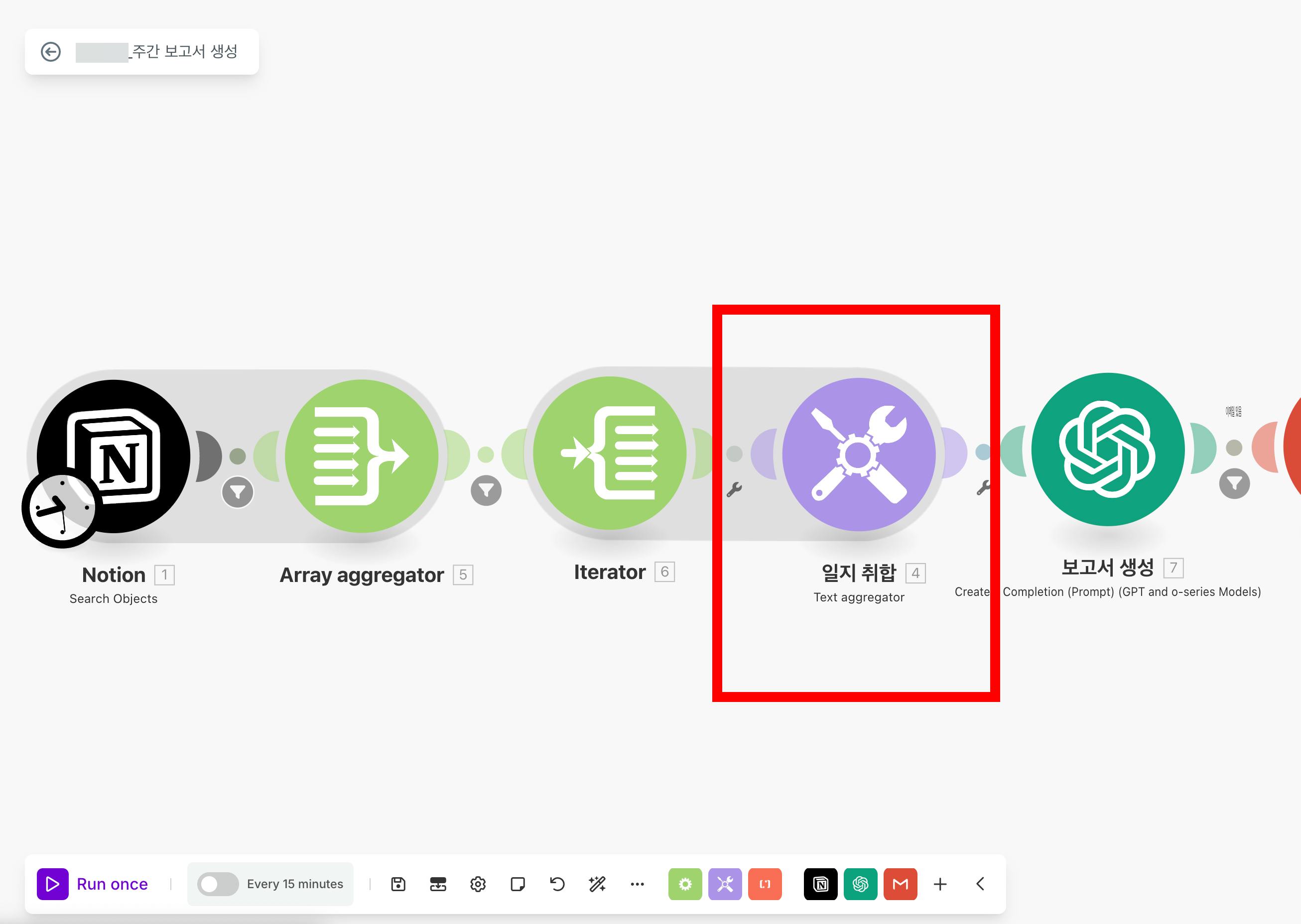Viewport: 1301px width, 924px height.
Task: Click the OpenAI favorite icon in toolbar
Action: pyautogui.click(x=860, y=884)
